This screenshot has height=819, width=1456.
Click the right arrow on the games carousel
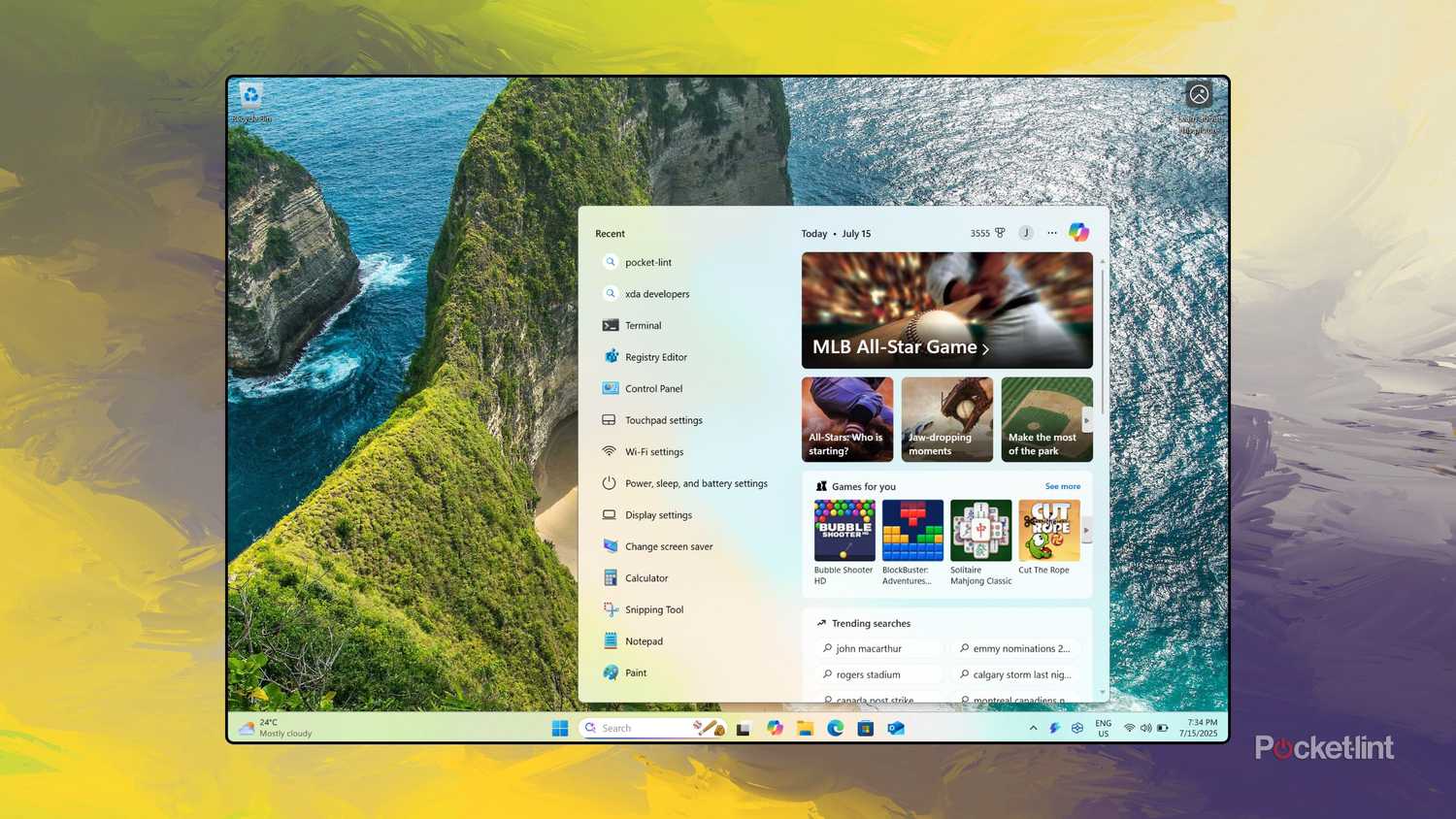pyautogui.click(x=1087, y=531)
